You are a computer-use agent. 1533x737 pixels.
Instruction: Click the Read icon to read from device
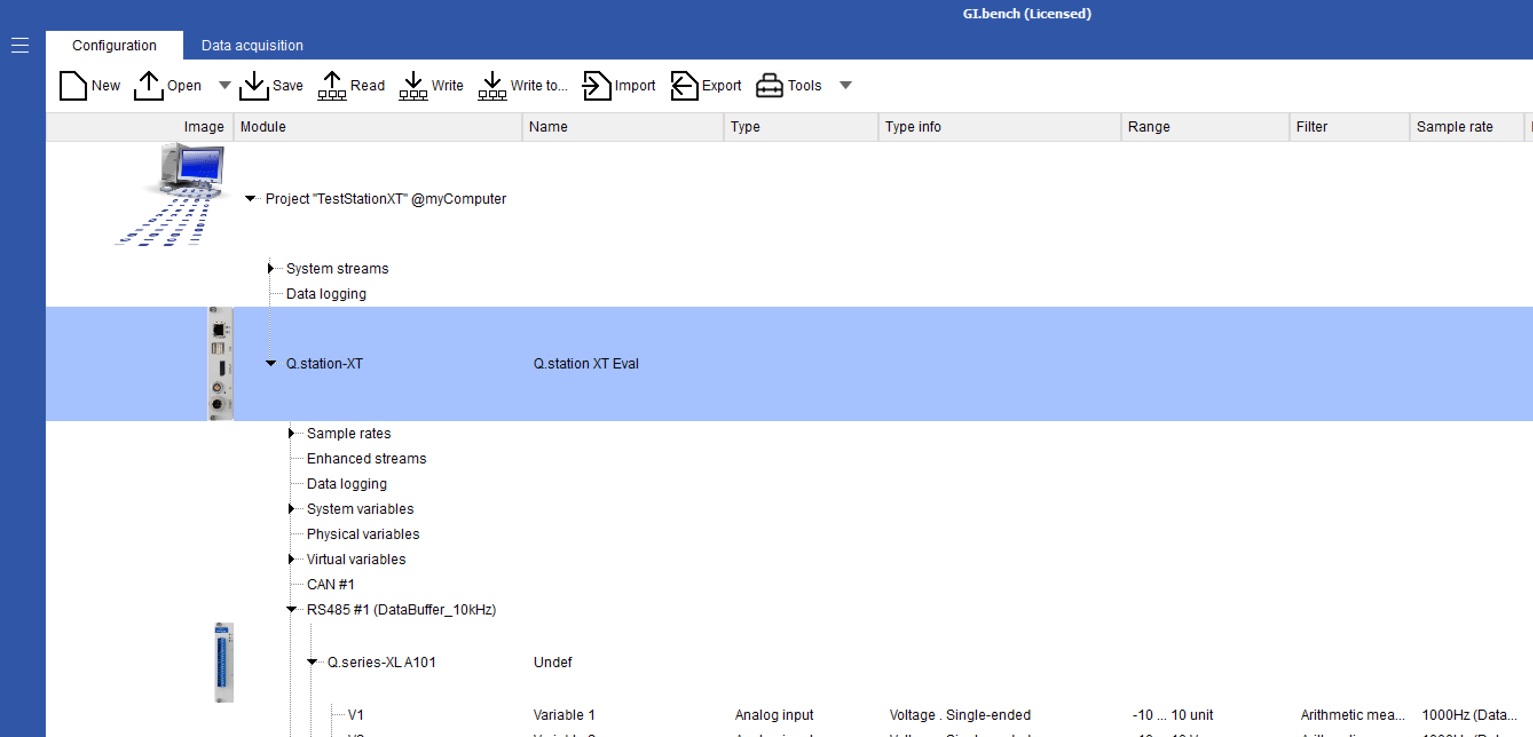[x=332, y=85]
